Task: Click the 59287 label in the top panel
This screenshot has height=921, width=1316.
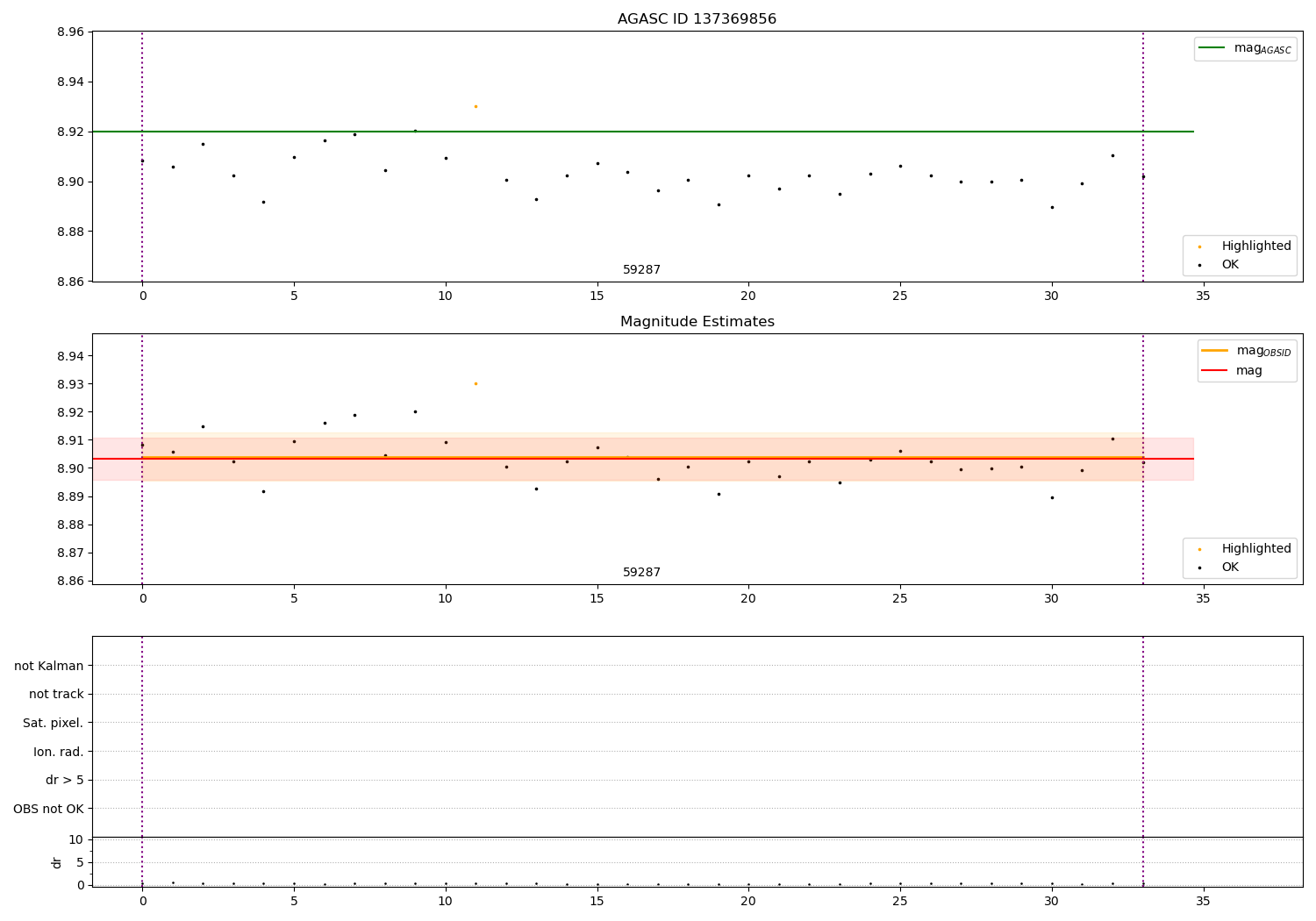Action: tap(641, 270)
